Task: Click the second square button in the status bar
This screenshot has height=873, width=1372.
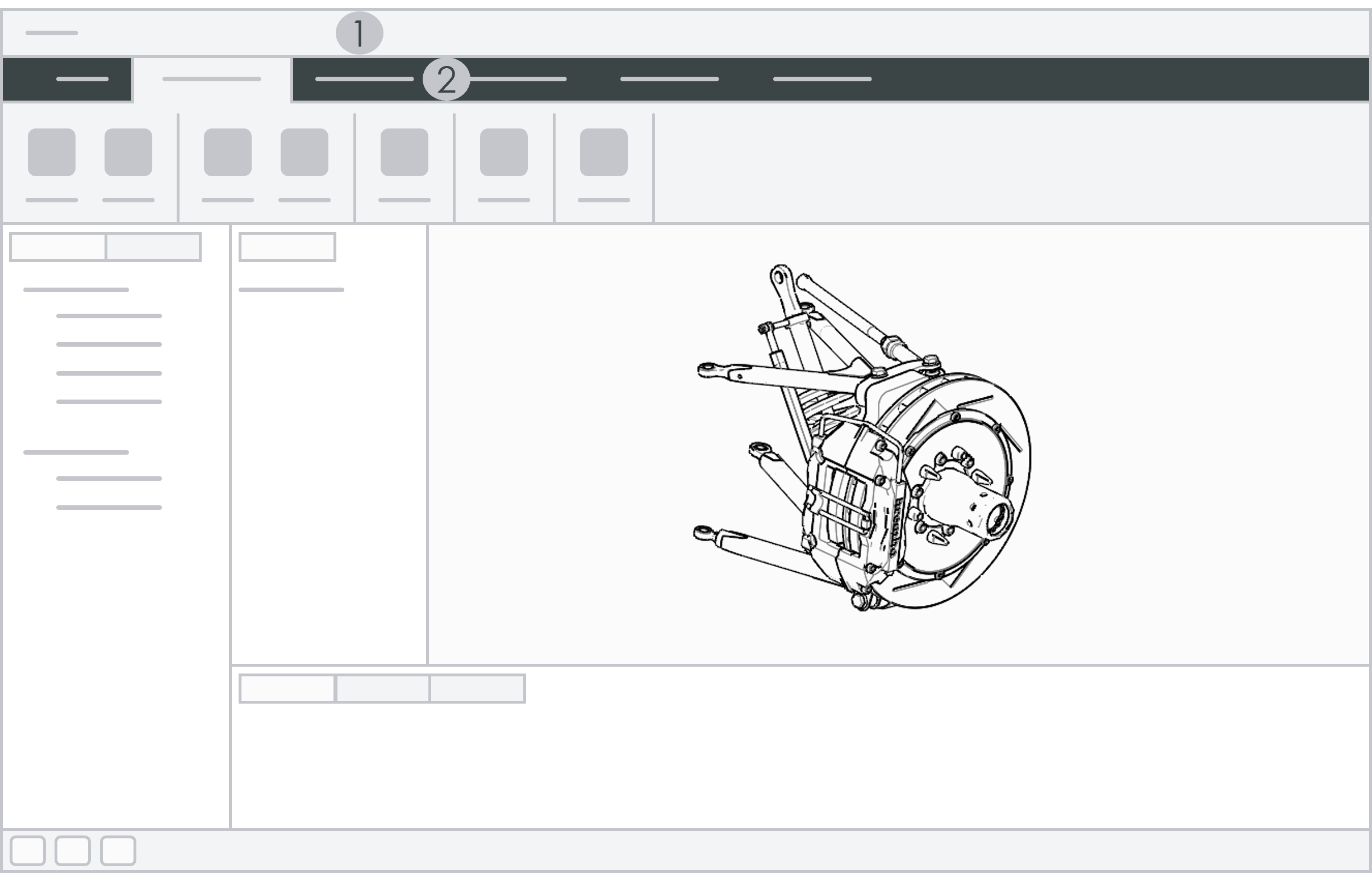Action: [x=72, y=851]
